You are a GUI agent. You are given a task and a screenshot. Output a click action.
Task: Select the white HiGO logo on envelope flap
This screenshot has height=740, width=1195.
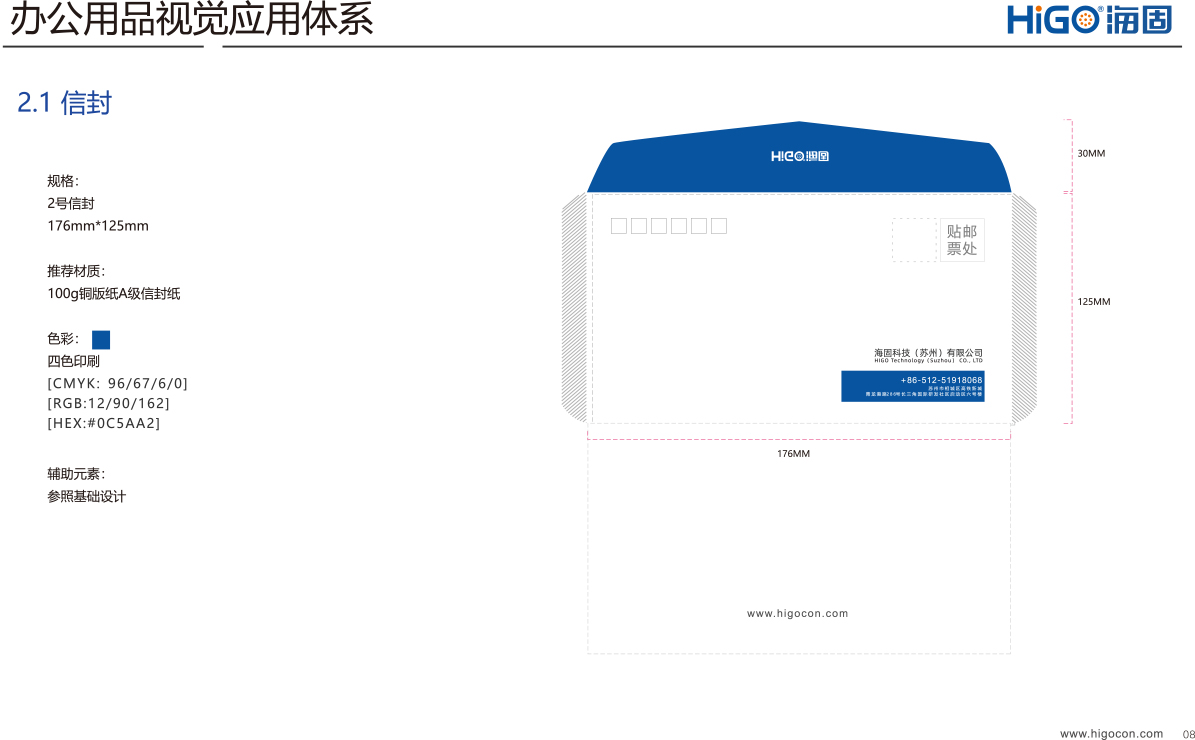(x=799, y=156)
